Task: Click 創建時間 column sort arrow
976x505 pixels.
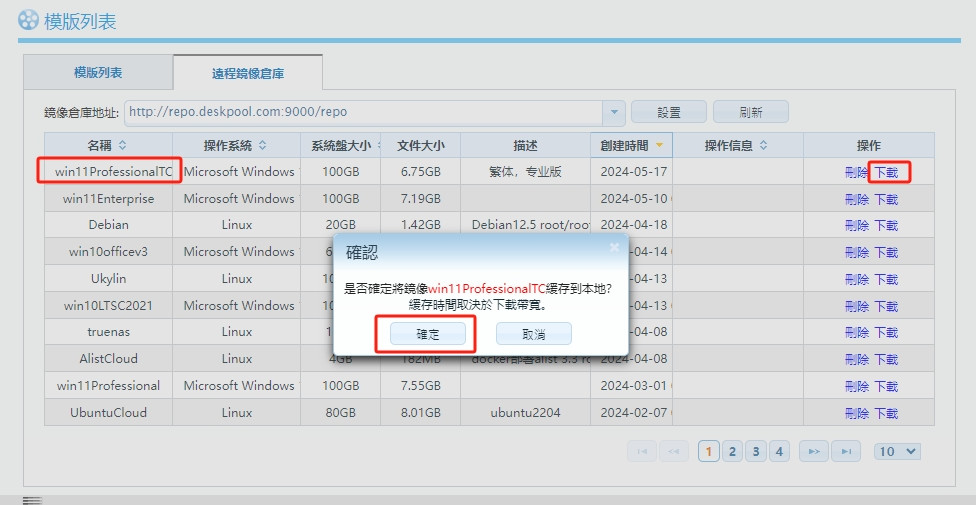Action: [x=659, y=146]
